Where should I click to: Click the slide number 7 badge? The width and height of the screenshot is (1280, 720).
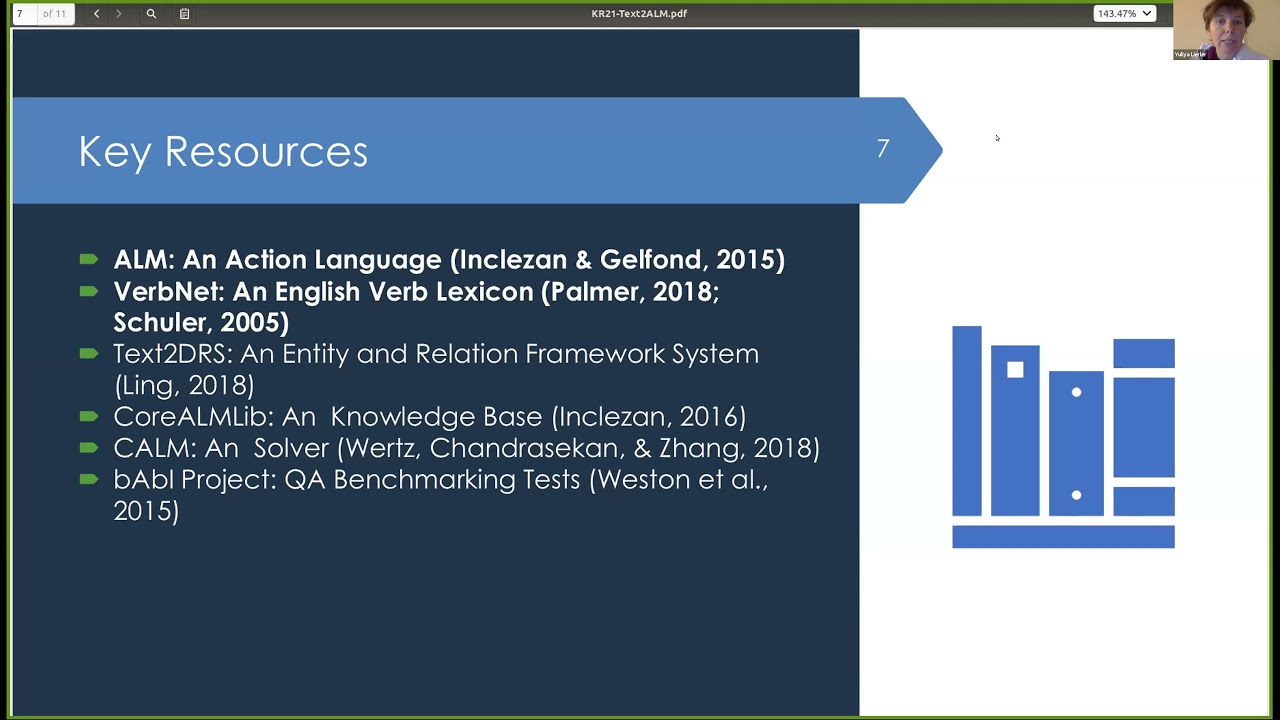tap(883, 149)
